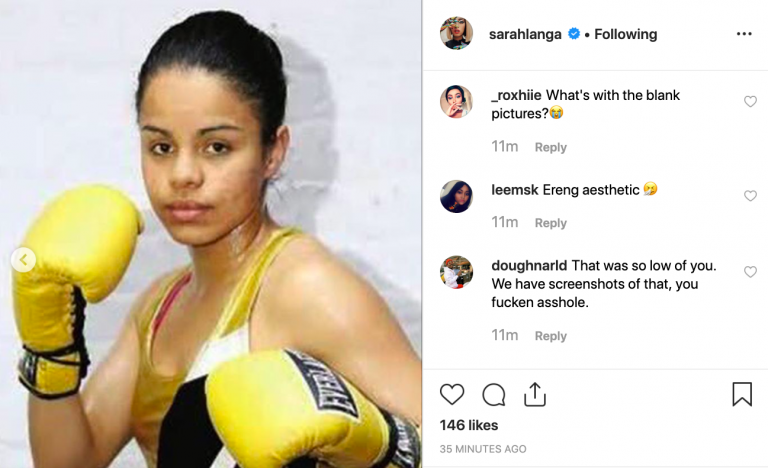Open the comment bubble icon
This screenshot has height=468, width=768.
493,394
